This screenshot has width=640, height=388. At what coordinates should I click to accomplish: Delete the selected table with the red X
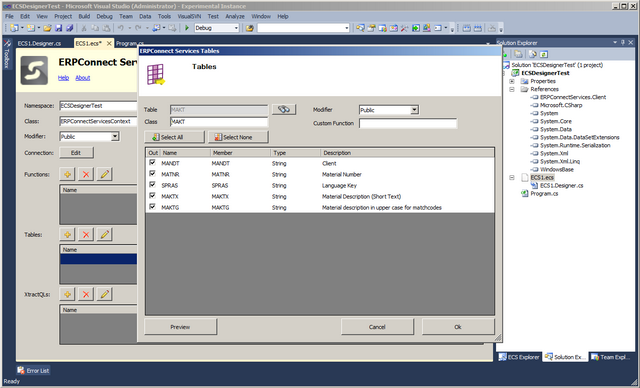tap(86, 235)
